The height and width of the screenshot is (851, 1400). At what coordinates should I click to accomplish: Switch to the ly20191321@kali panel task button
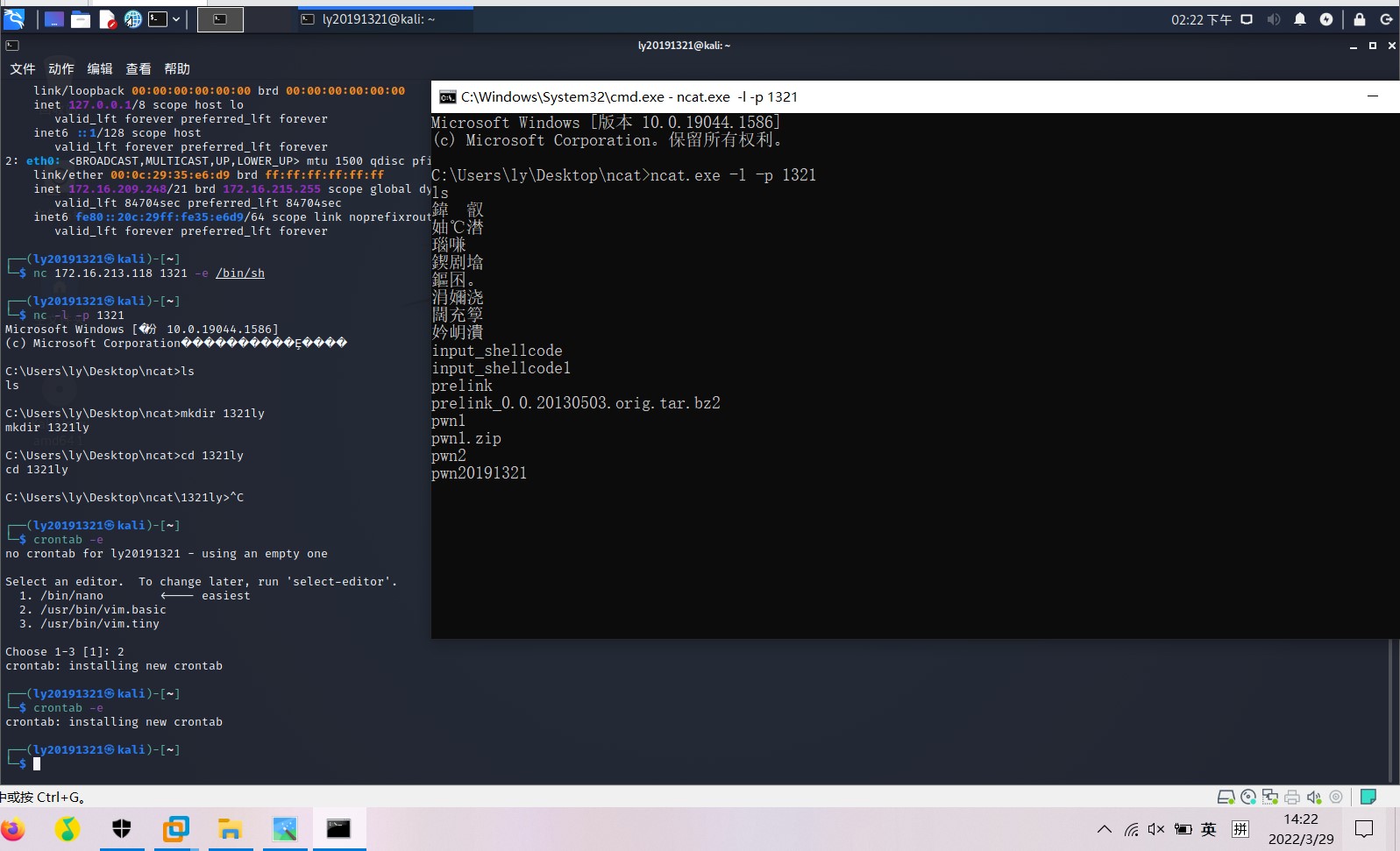(x=384, y=19)
